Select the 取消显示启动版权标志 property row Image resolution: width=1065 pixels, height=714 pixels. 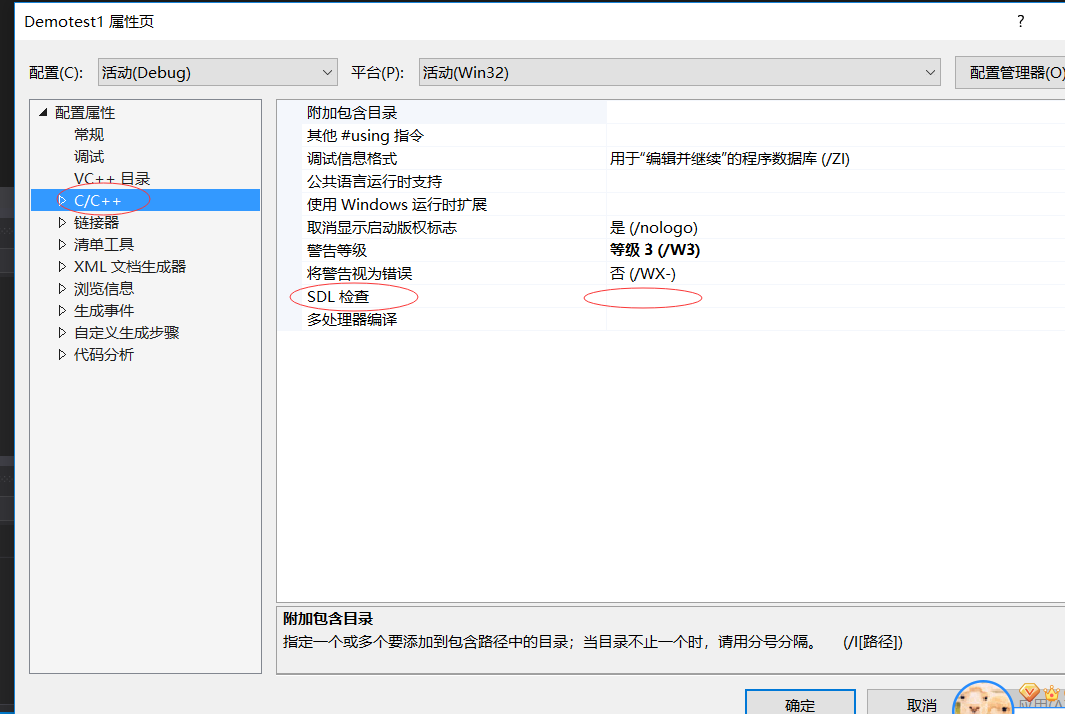[x=454, y=228]
